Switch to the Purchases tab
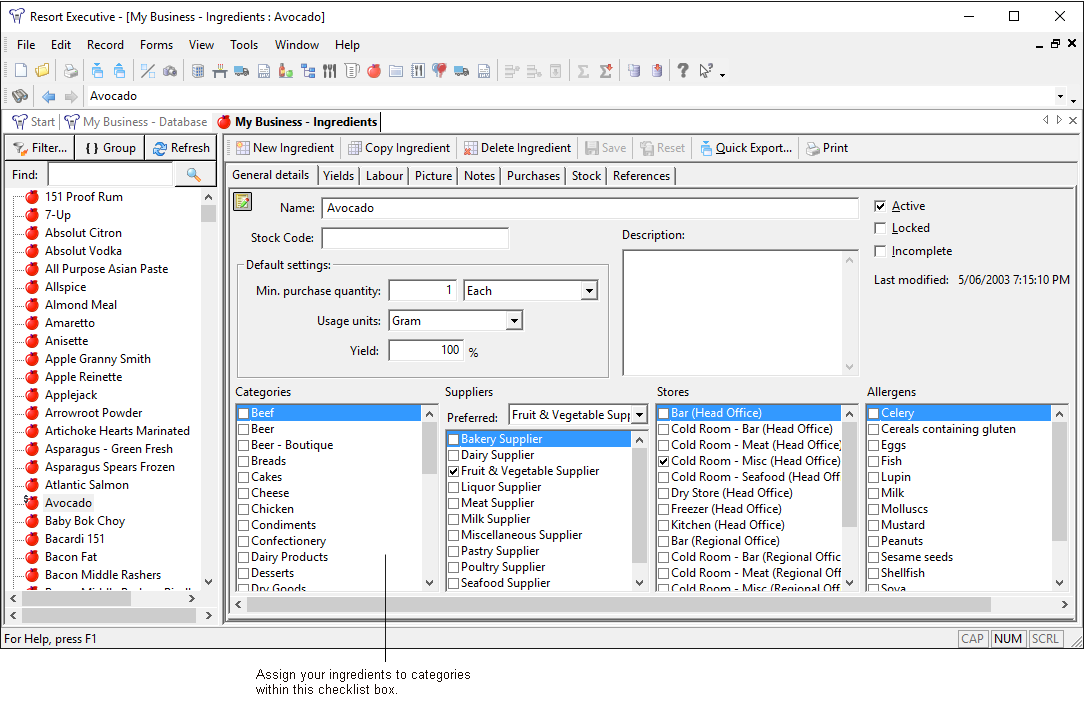This screenshot has width=1084, height=704. 533,176
